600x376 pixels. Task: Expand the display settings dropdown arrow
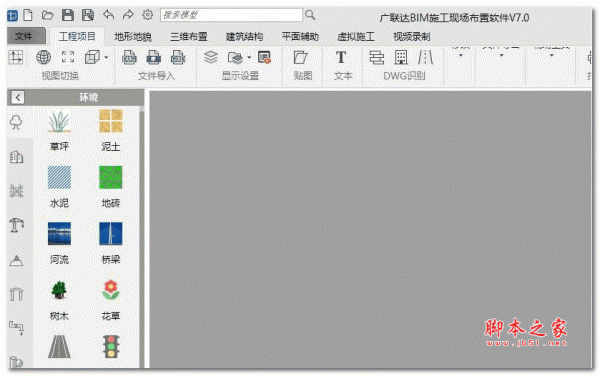coord(249,58)
